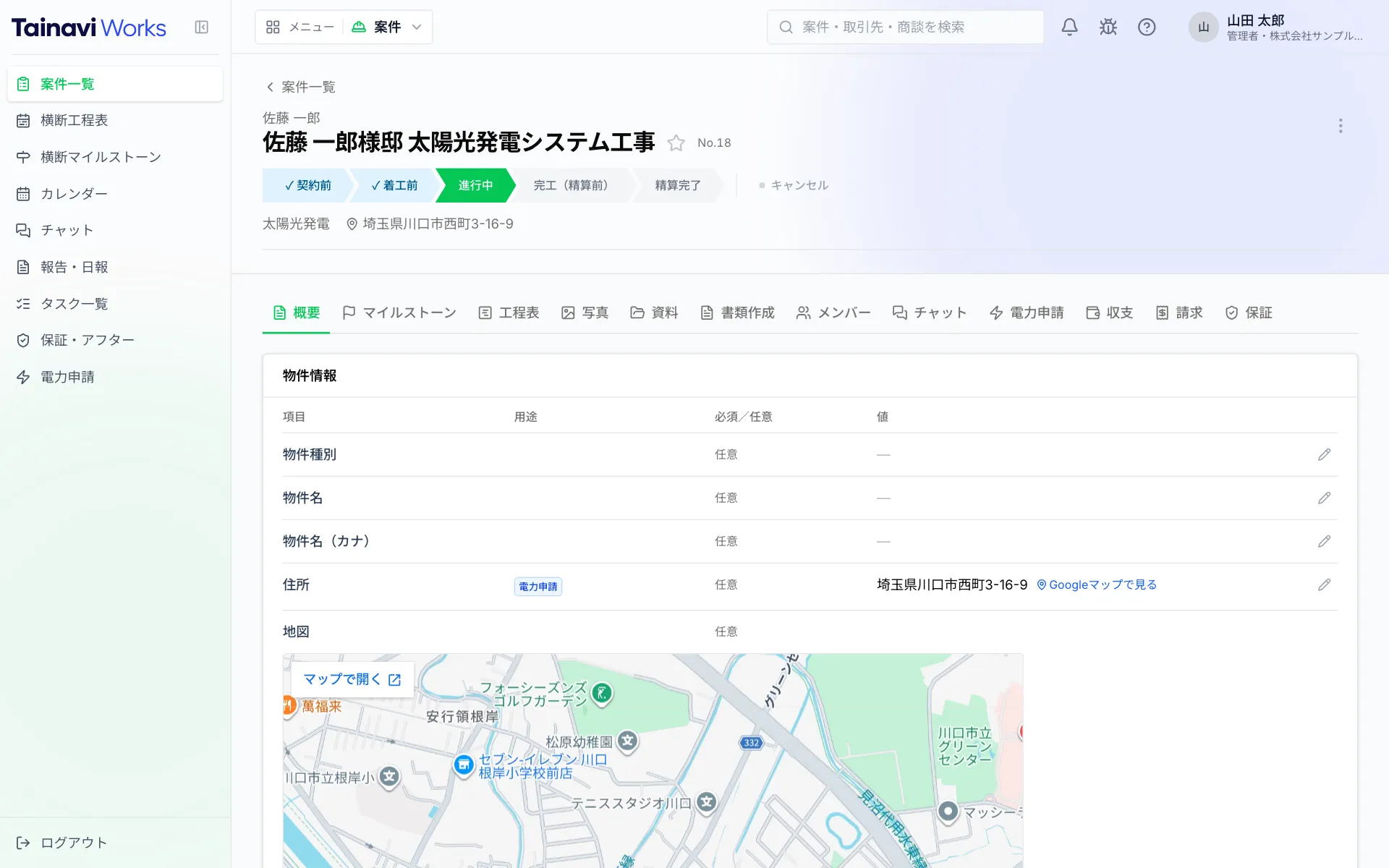The image size is (1389, 868).
Task: Edit the 物件種別 row pencil icon
Action: click(1324, 455)
